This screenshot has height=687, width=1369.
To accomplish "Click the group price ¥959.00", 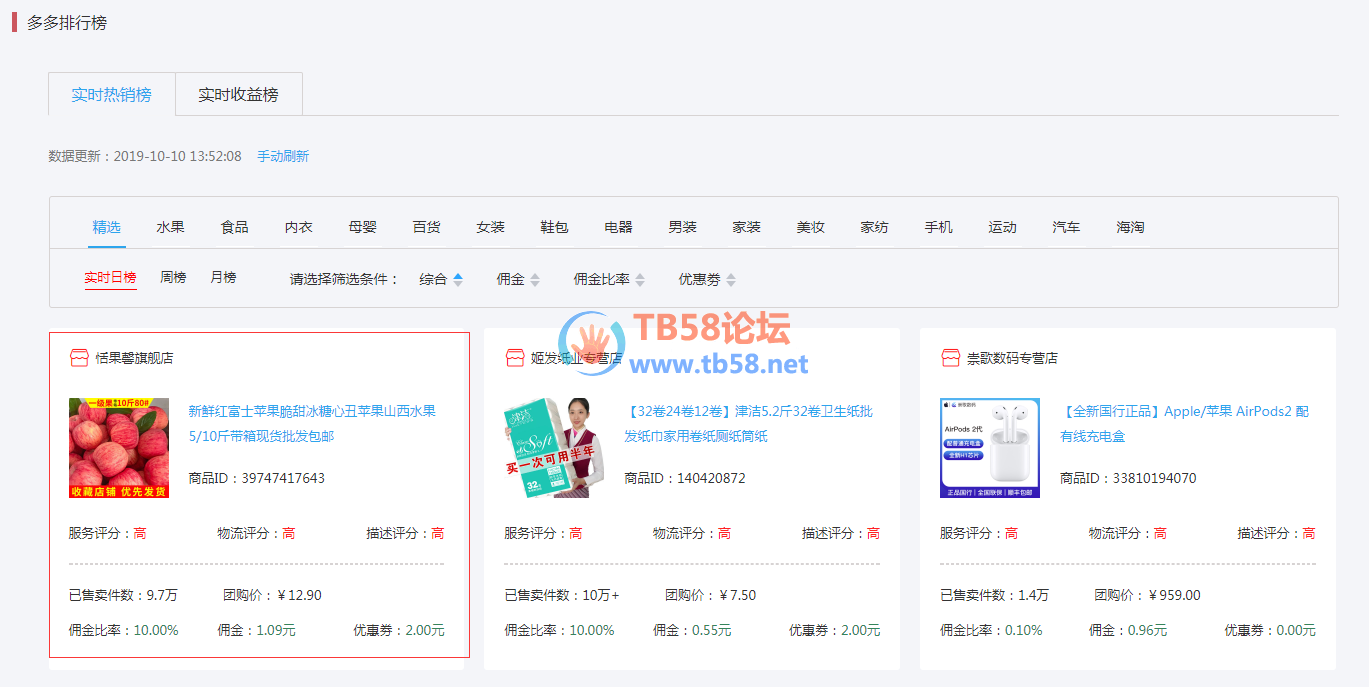I will pyautogui.click(x=1175, y=596).
